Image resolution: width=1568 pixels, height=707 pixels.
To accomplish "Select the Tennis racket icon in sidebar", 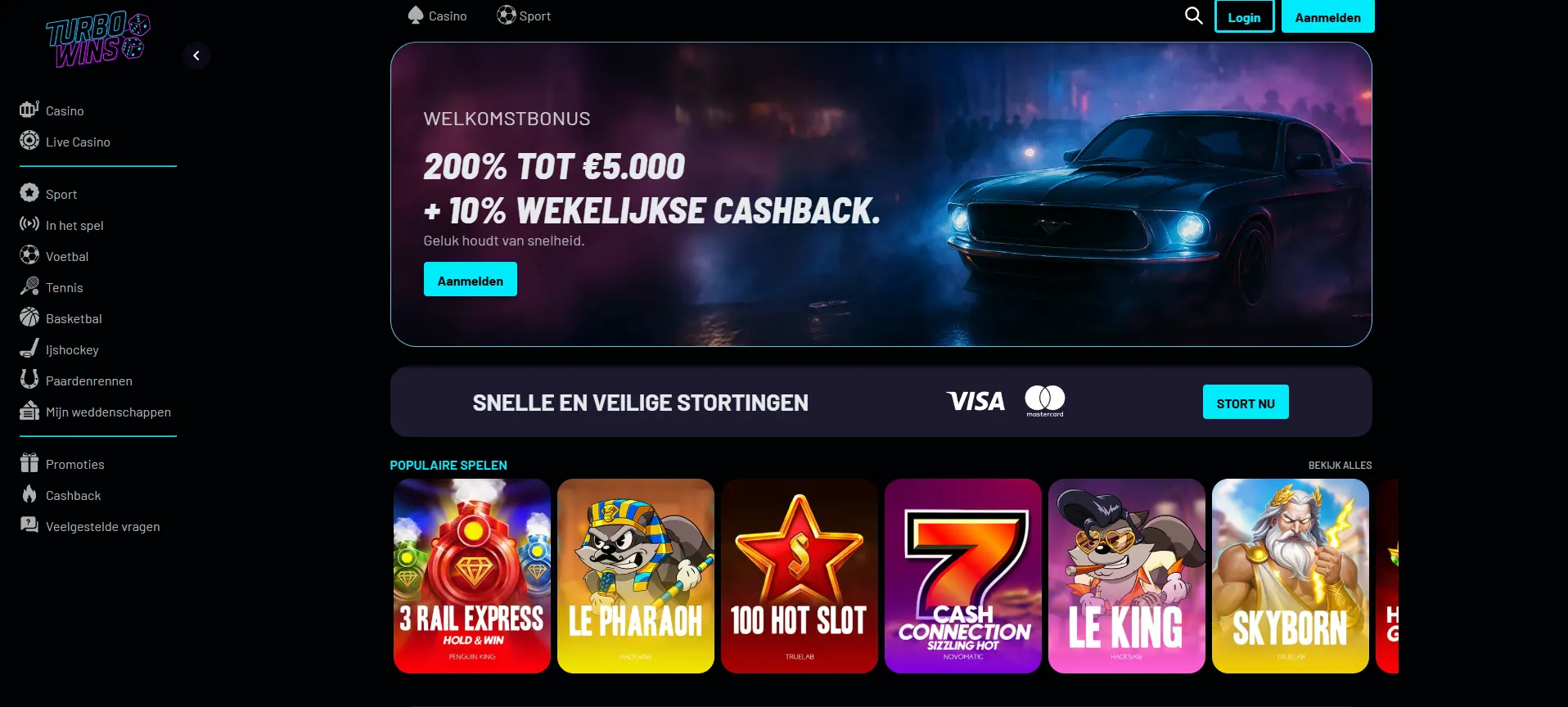I will [29, 286].
